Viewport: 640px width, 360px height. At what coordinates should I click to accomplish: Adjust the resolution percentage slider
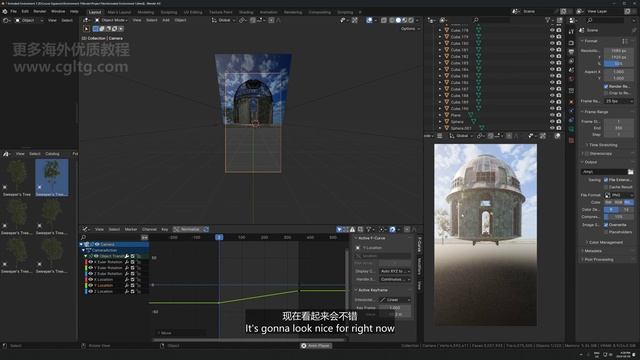tap(618, 64)
